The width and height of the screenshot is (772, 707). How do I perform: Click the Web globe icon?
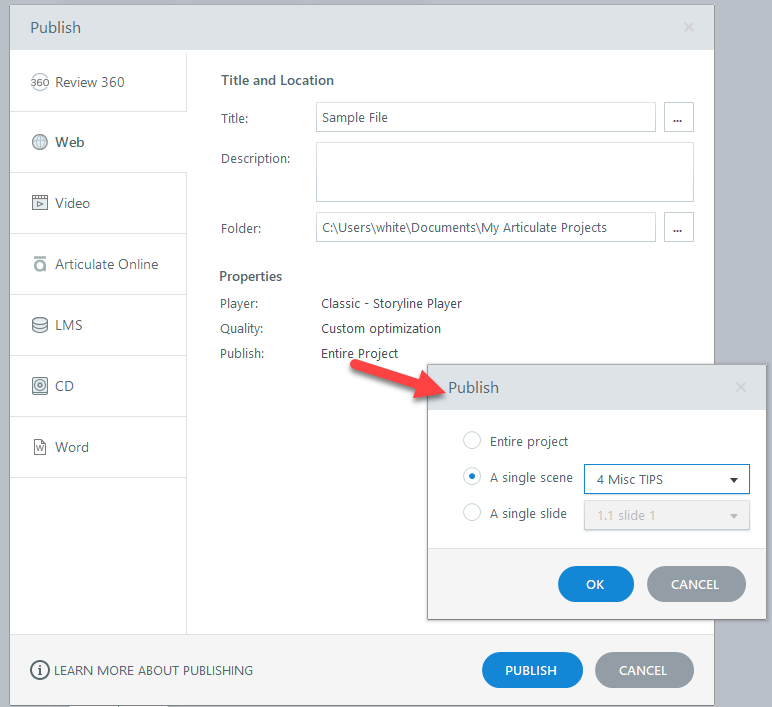pyautogui.click(x=40, y=143)
